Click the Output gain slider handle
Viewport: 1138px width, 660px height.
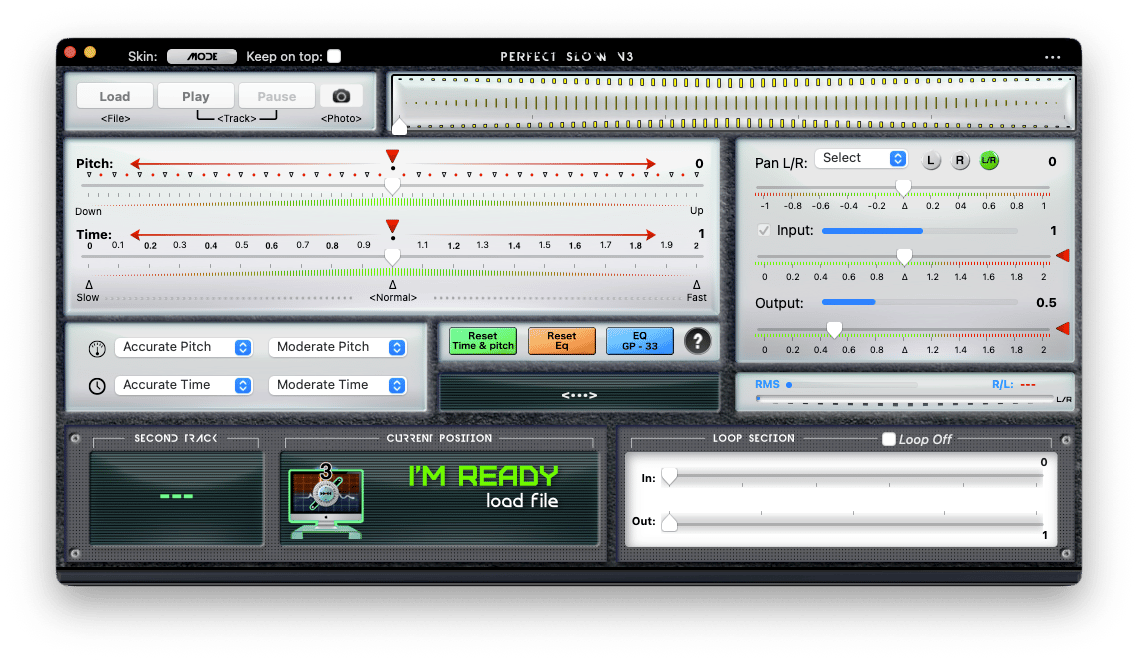(834, 330)
